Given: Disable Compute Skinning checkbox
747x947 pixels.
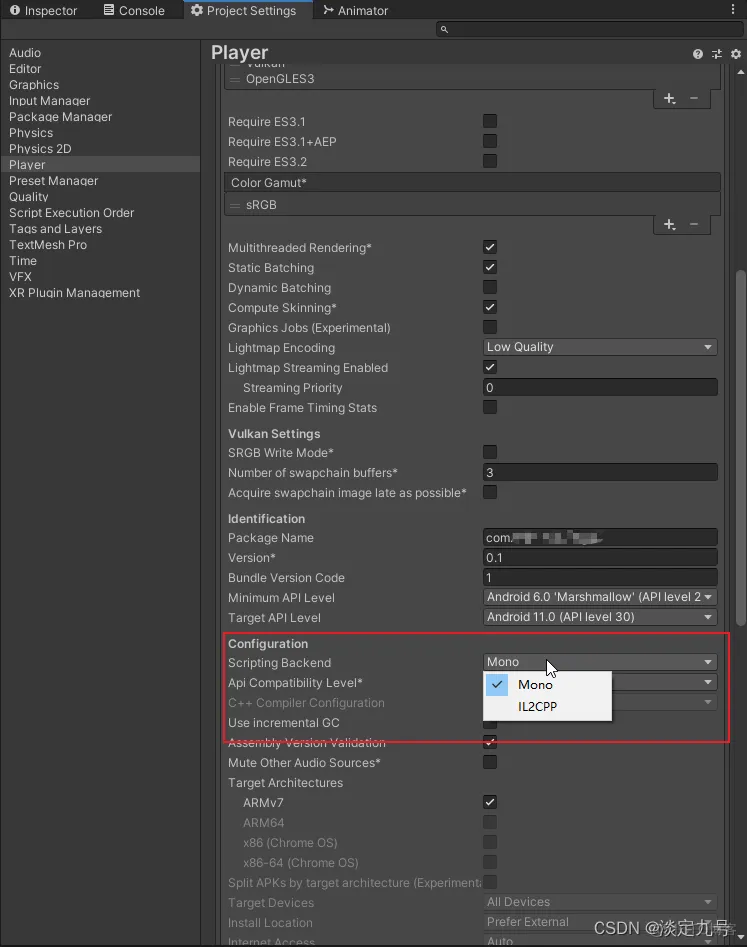Looking at the screenshot, I should click(490, 307).
